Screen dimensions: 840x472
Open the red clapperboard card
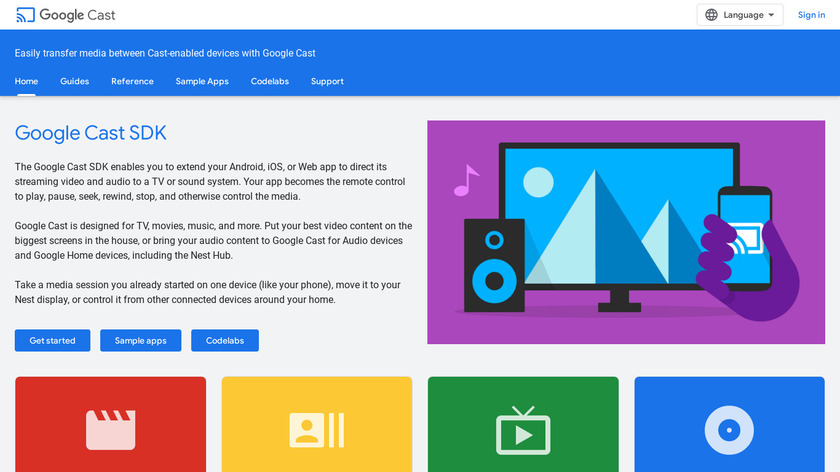[x=110, y=424]
